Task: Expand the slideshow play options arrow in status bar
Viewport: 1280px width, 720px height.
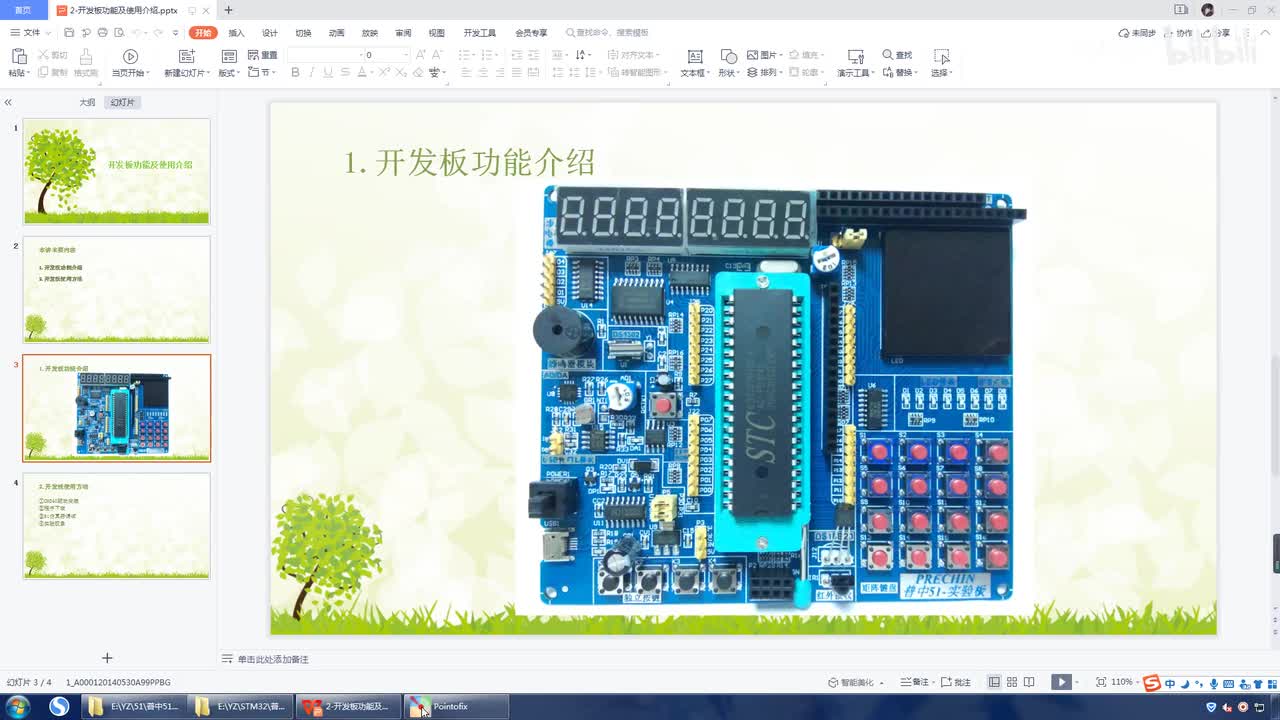Action: 1079,682
